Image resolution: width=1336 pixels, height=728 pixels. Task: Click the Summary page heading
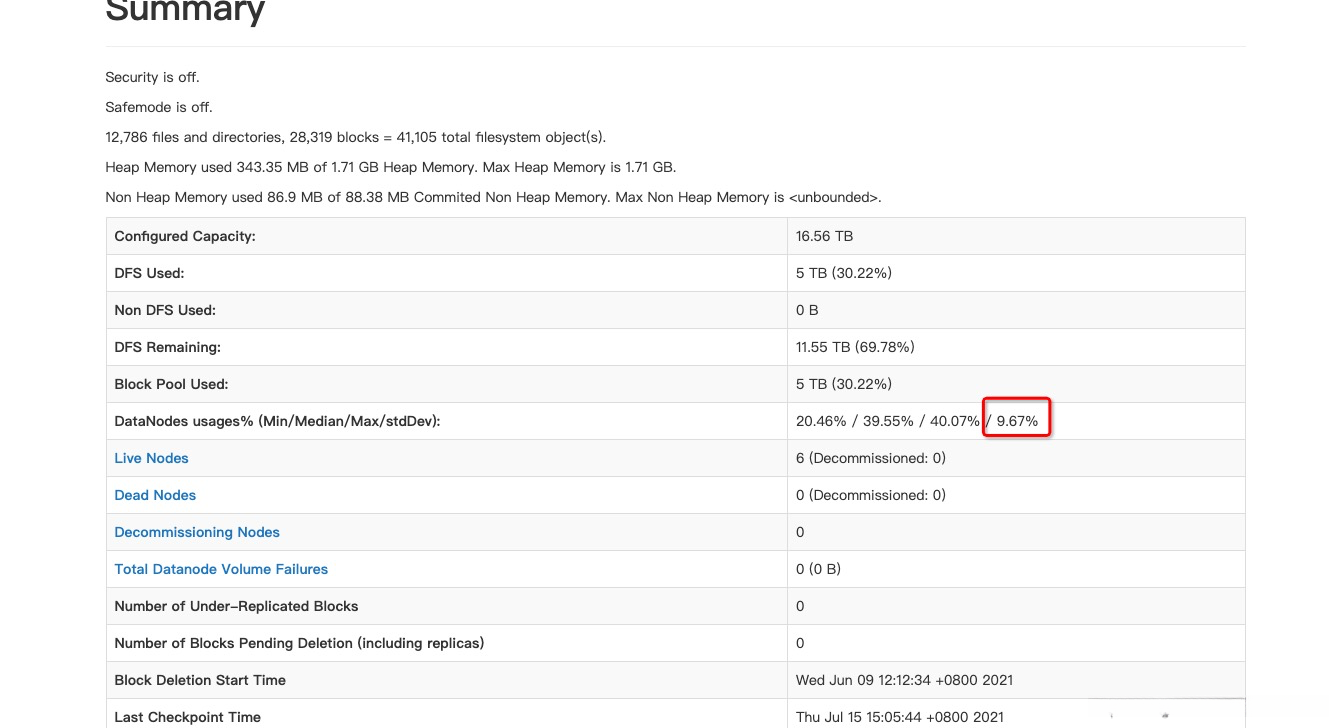[x=185, y=10]
